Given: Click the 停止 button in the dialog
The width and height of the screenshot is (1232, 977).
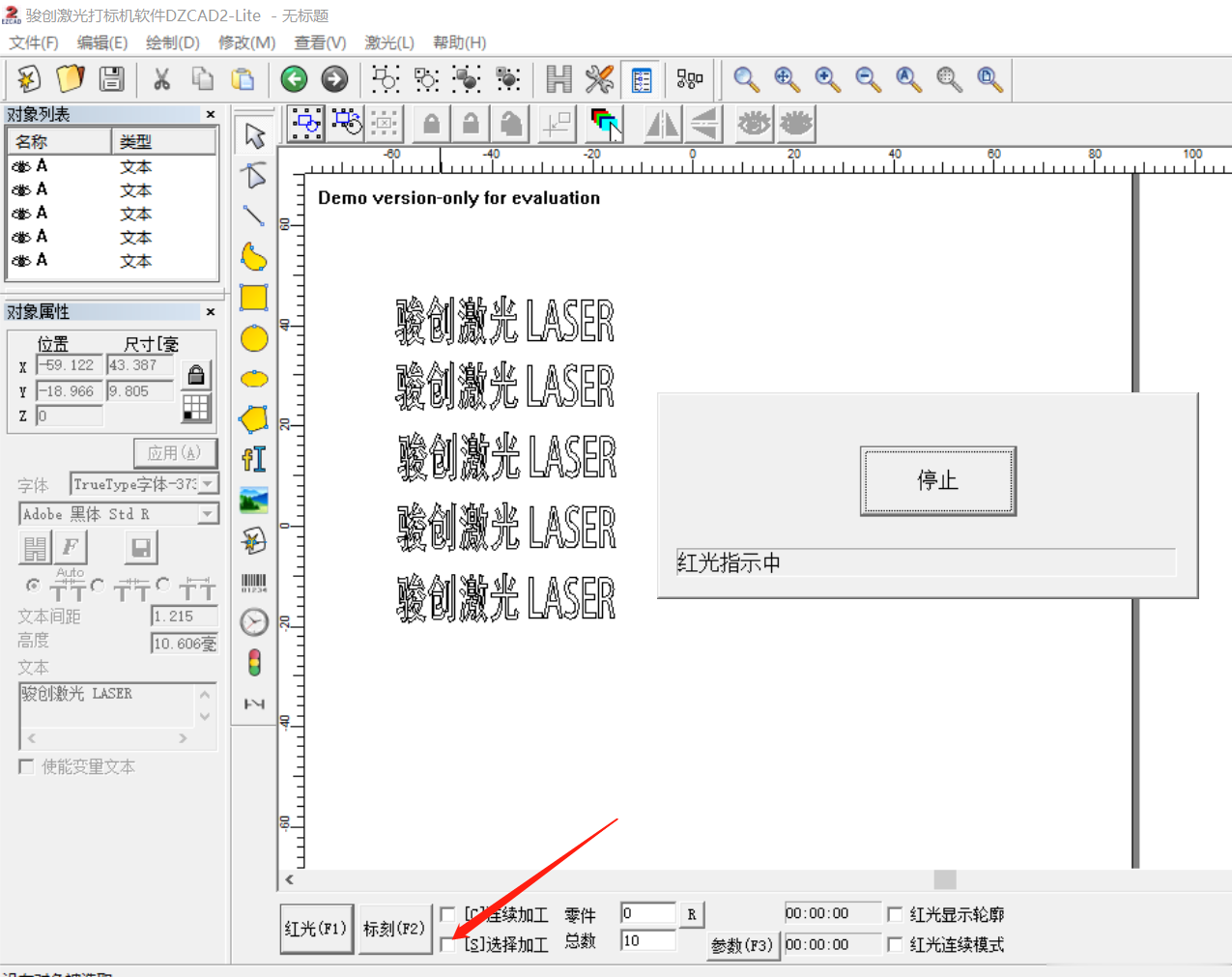Looking at the screenshot, I should [938, 481].
